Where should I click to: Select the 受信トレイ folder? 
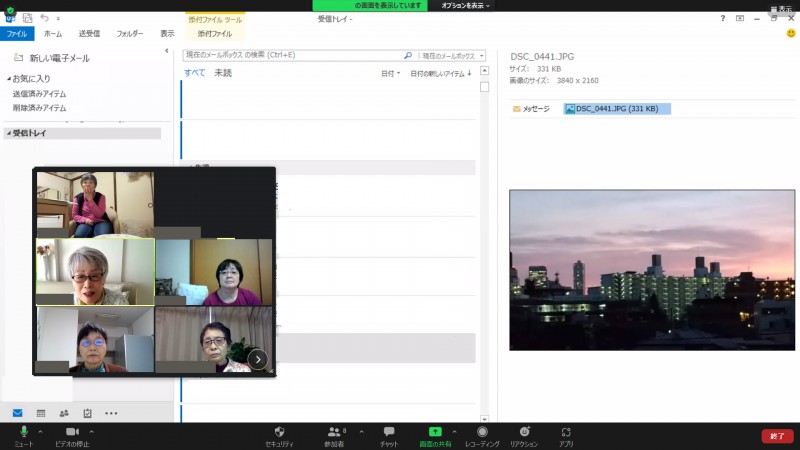(x=82, y=133)
